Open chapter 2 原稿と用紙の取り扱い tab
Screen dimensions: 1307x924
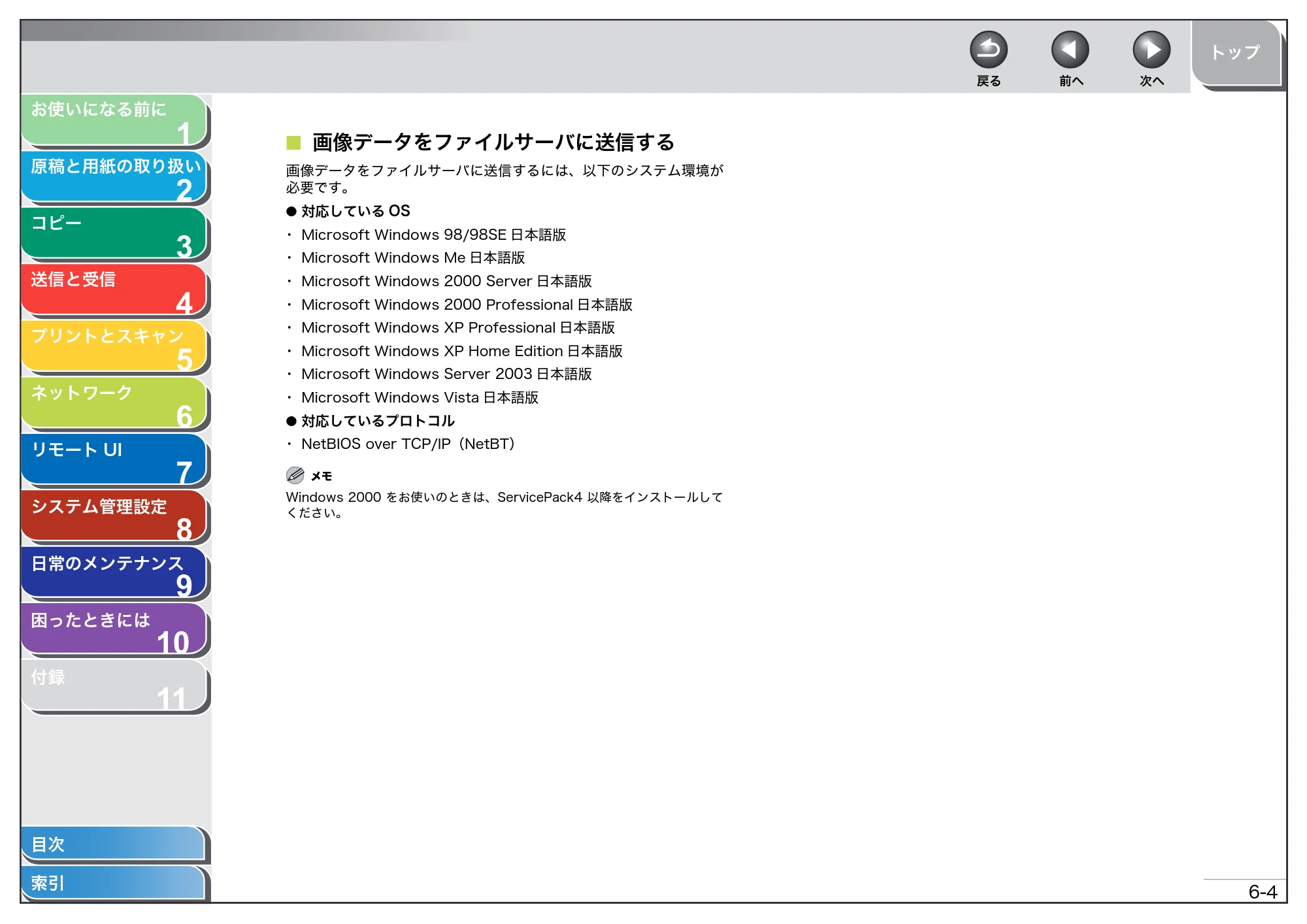(114, 176)
